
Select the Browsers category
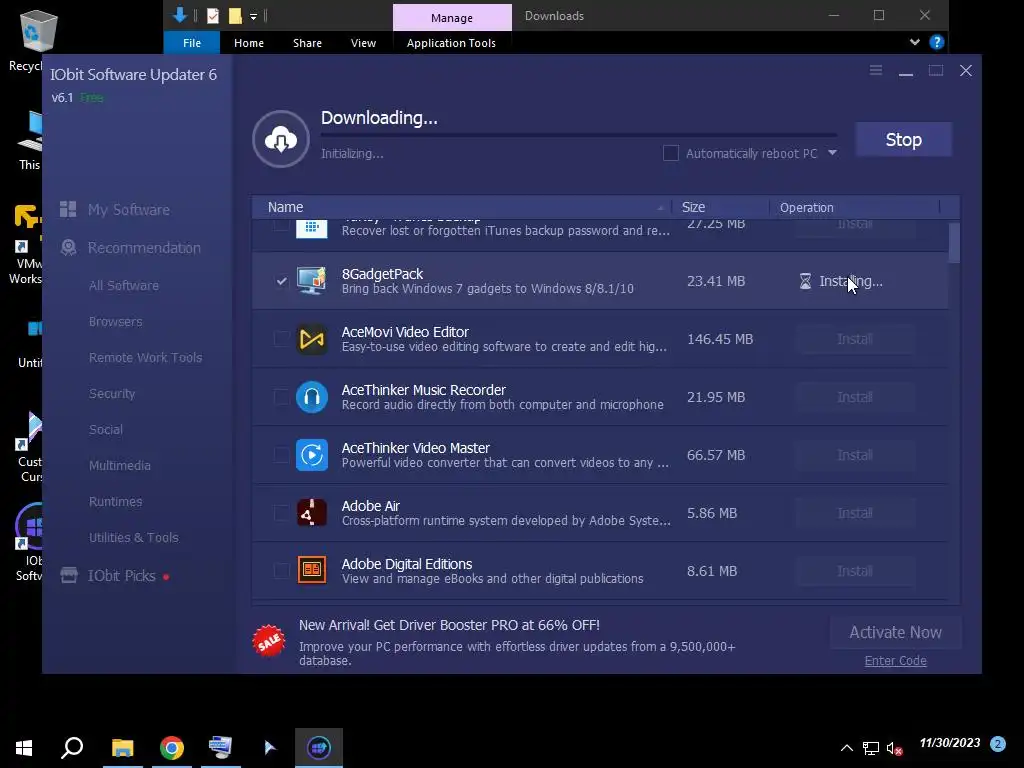pos(116,321)
